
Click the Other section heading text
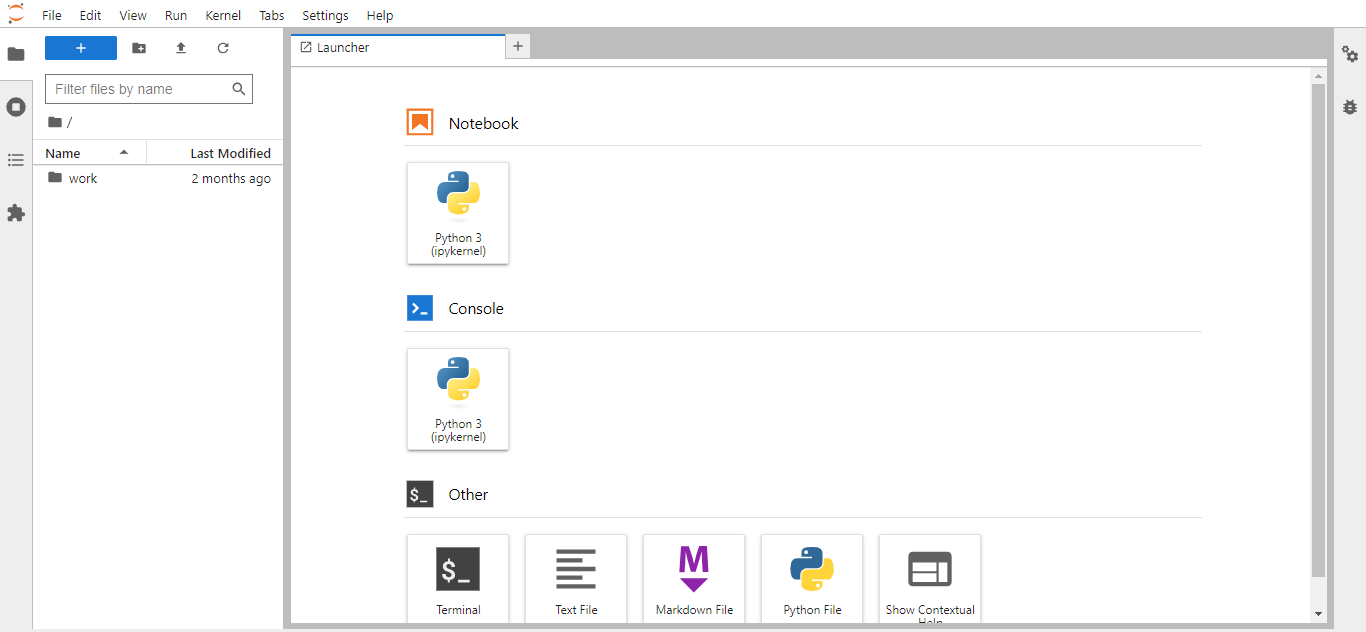click(468, 494)
